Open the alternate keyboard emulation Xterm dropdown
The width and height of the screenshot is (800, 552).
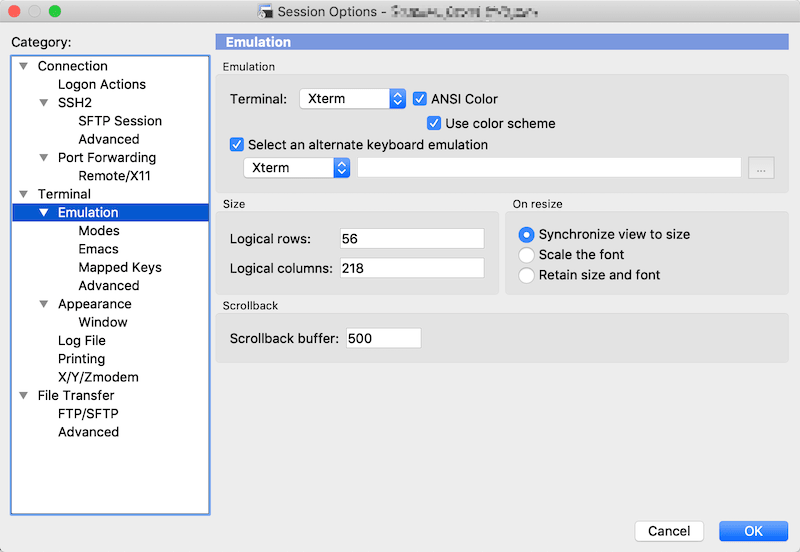tap(297, 168)
